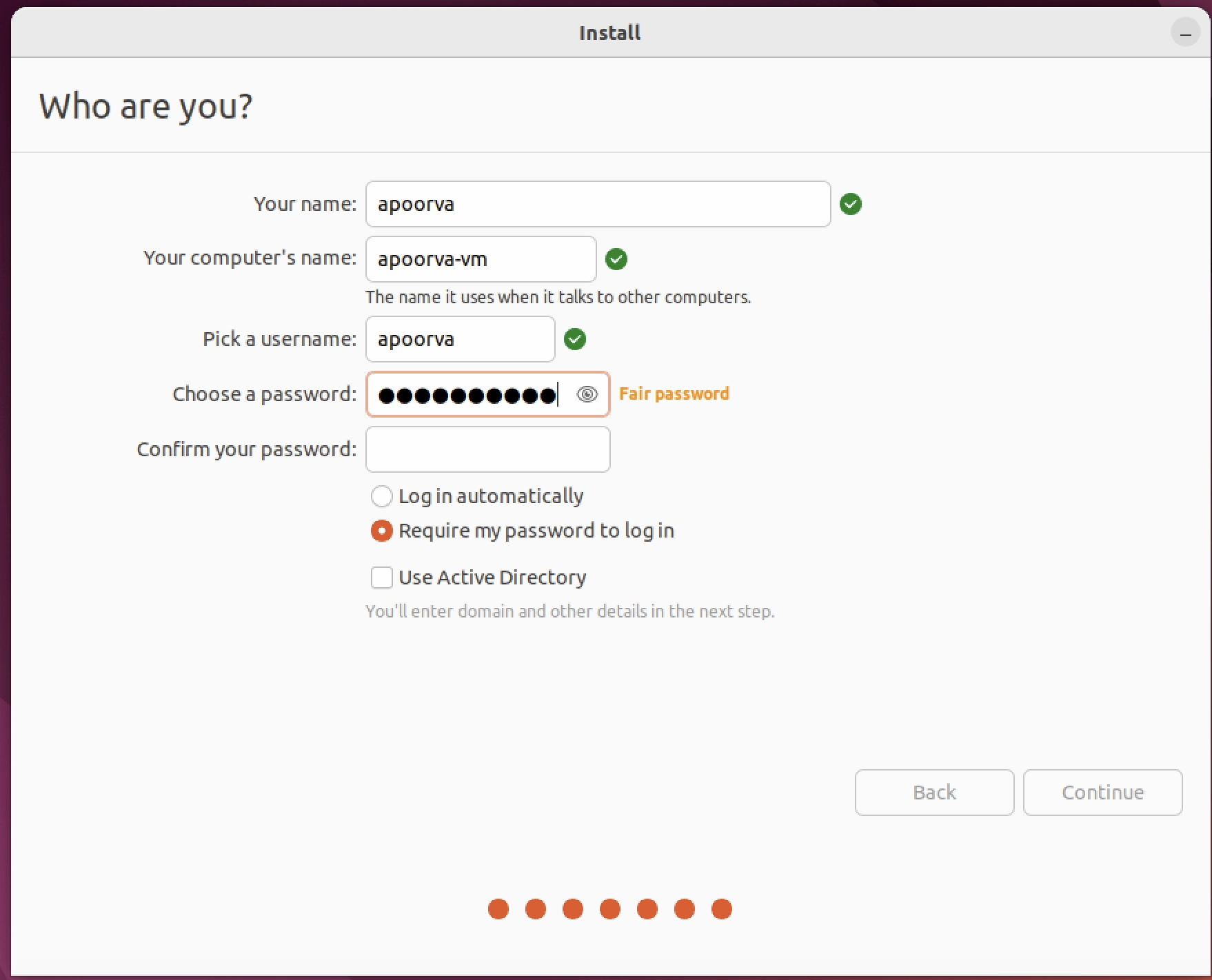The height and width of the screenshot is (980, 1212).
Task: Select Log in automatically option
Action: click(382, 496)
